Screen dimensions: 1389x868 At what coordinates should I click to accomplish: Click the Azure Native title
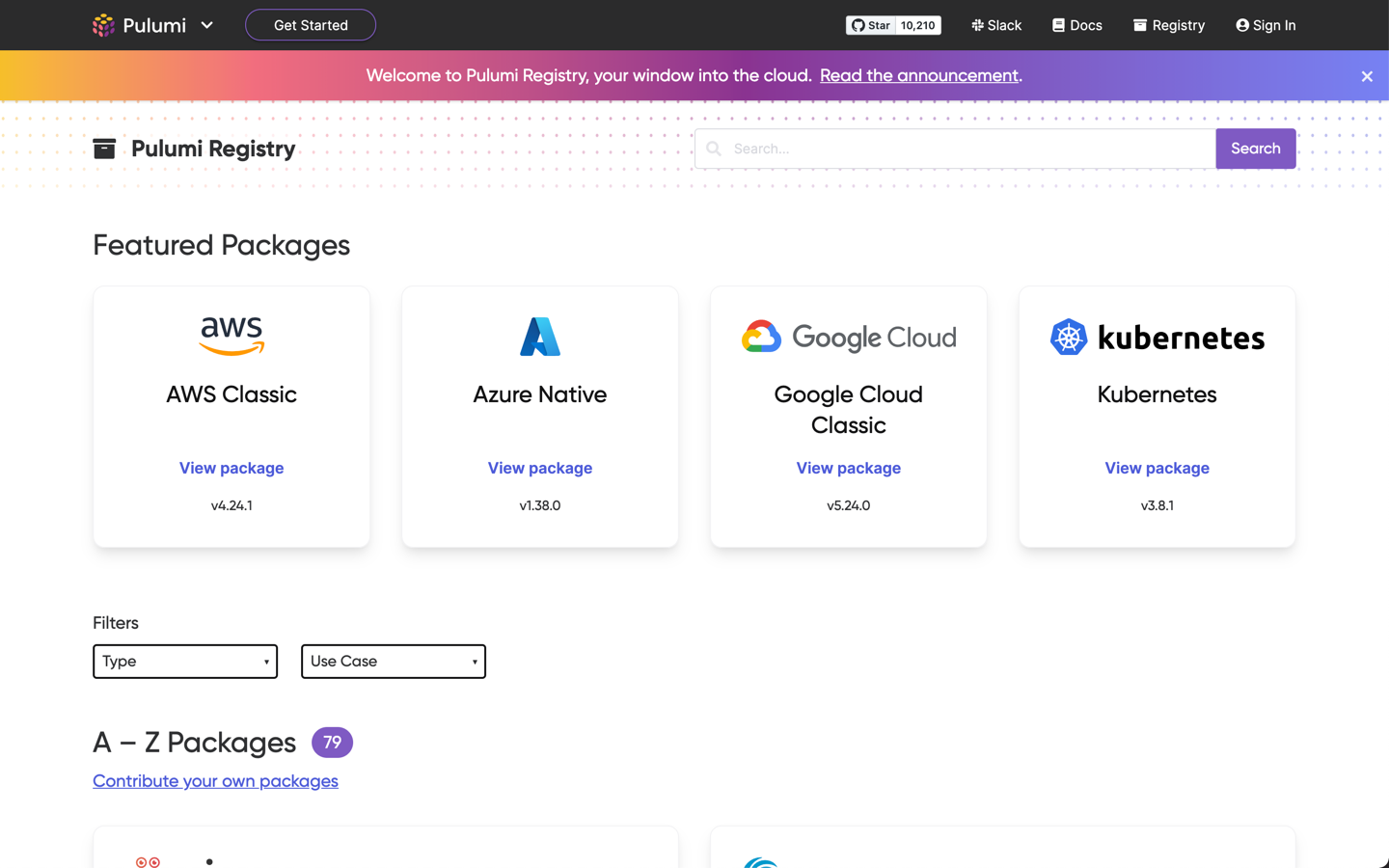[540, 394]
